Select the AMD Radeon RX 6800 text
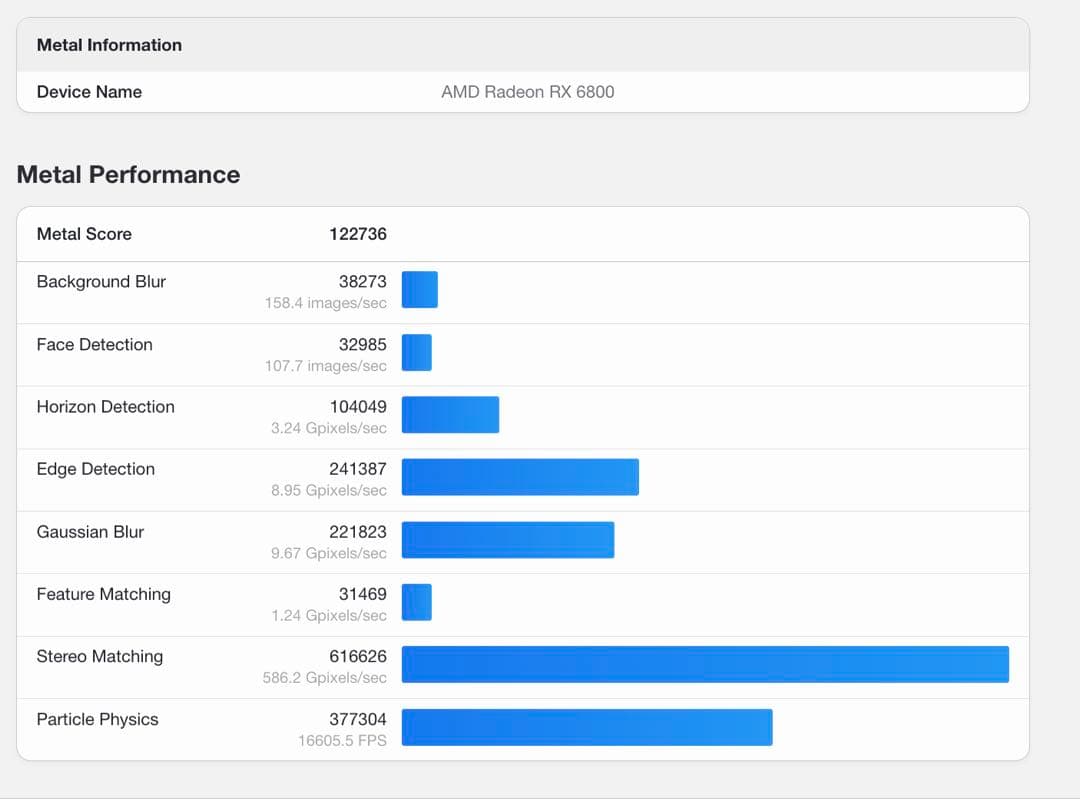Viewport: 1080px width, 799px height. [527, 92]
